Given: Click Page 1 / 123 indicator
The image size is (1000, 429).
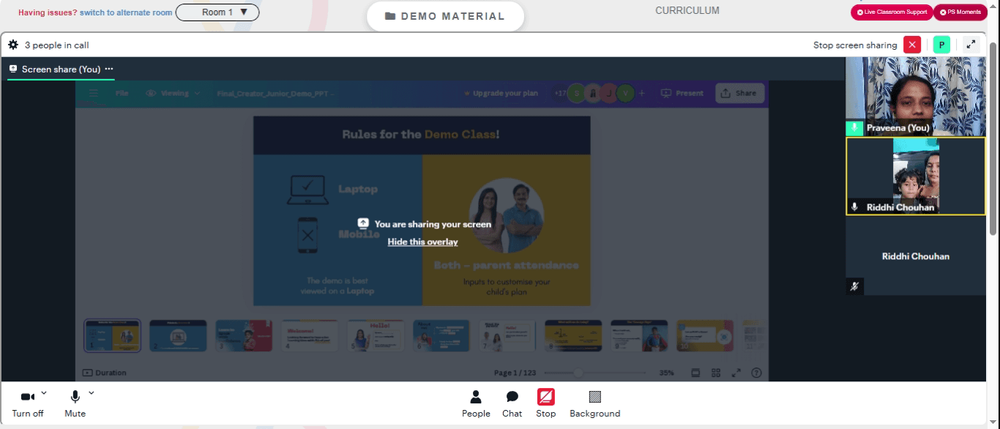Looking at the screenshot, I should tap(515, 373).
